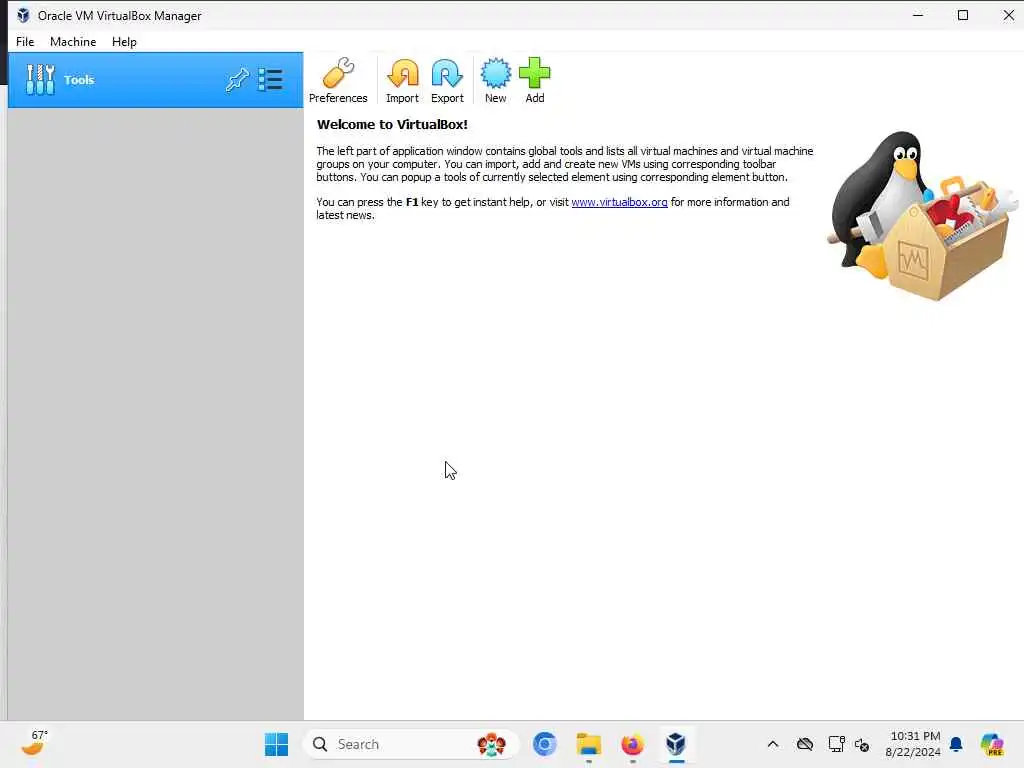Click the cloud sync tray icon
Screen dimensions: 1024x768
pos(805,744)
